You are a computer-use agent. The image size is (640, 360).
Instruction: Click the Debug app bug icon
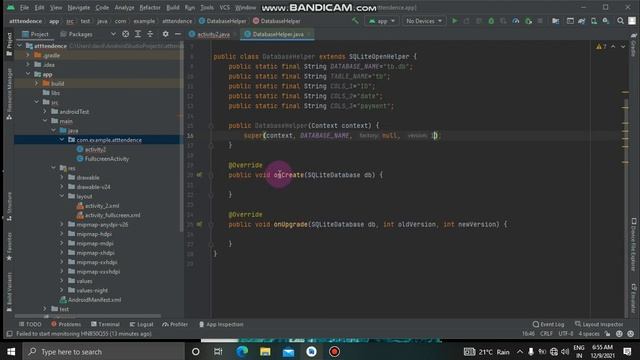[x=491, y=21]
